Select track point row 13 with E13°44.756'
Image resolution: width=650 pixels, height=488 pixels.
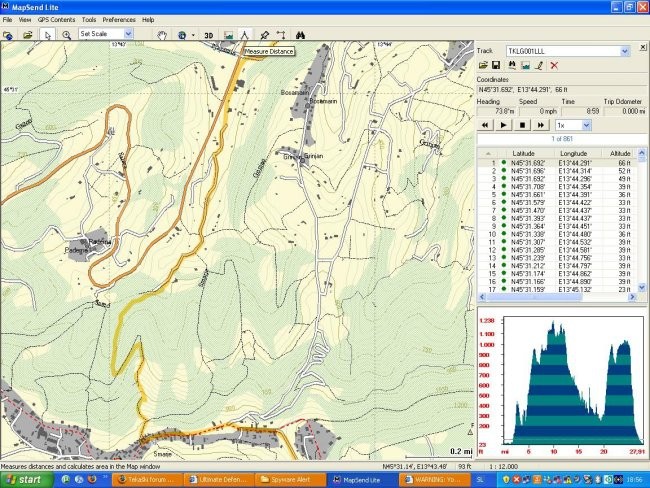557,258
